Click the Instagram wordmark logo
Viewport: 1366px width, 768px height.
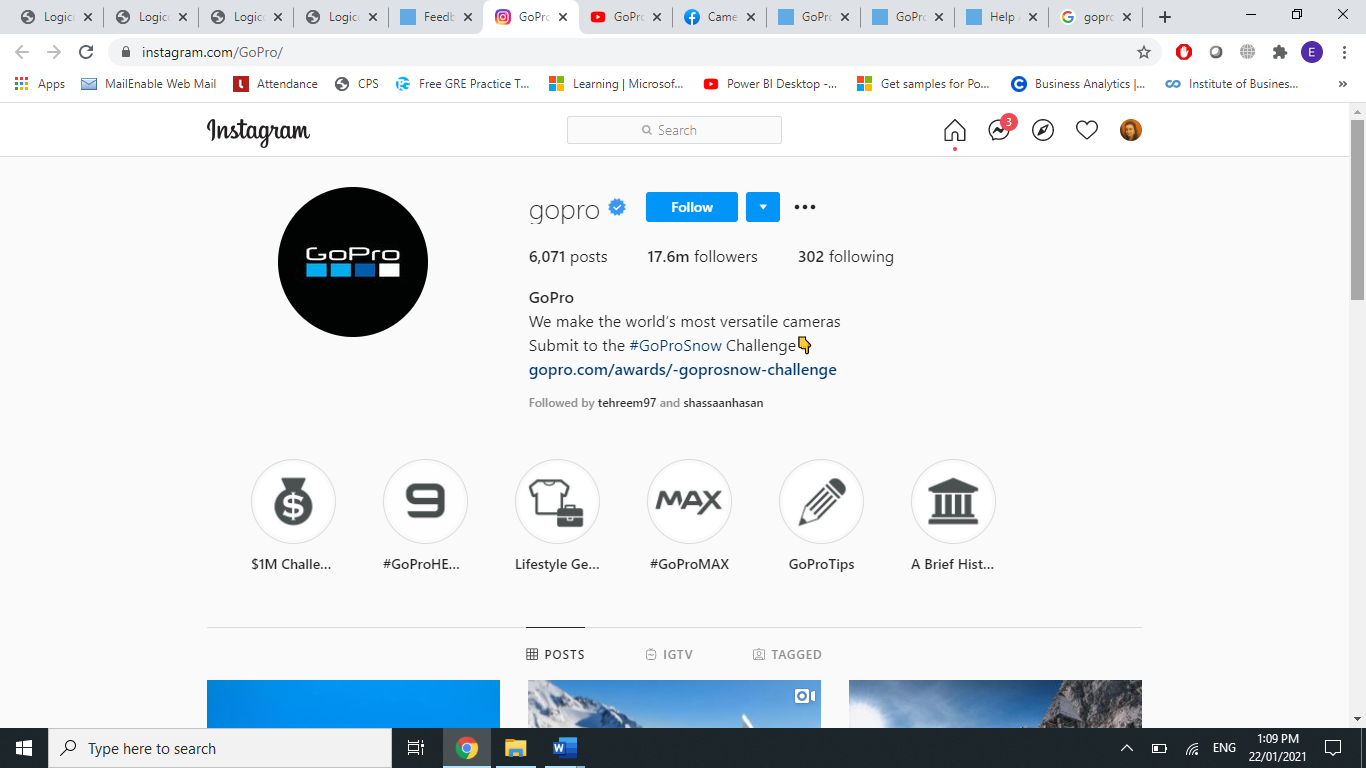pyautogui.click(x=258, y=131)
